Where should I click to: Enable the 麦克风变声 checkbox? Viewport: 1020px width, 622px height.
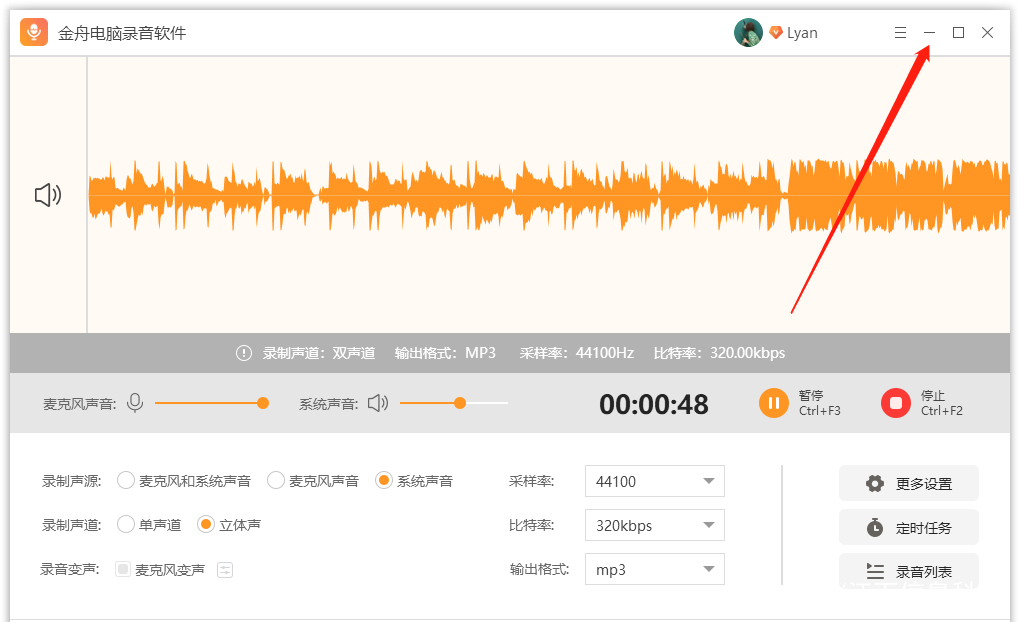[x=123, y=570]
